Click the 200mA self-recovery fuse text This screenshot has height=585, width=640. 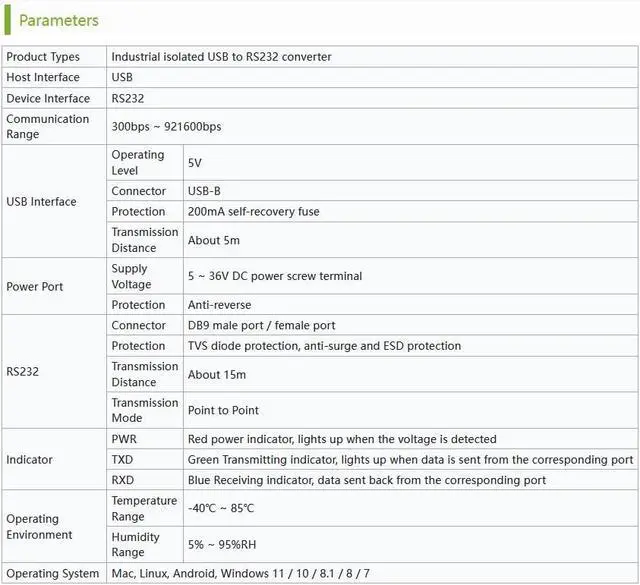(253, 211)
